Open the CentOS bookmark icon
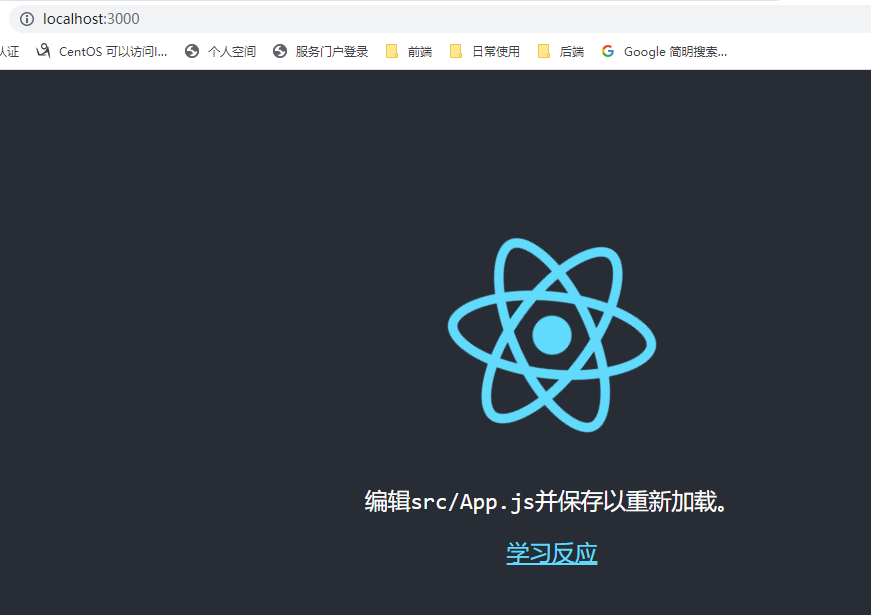Screen dimensions: 871x615 43,51
